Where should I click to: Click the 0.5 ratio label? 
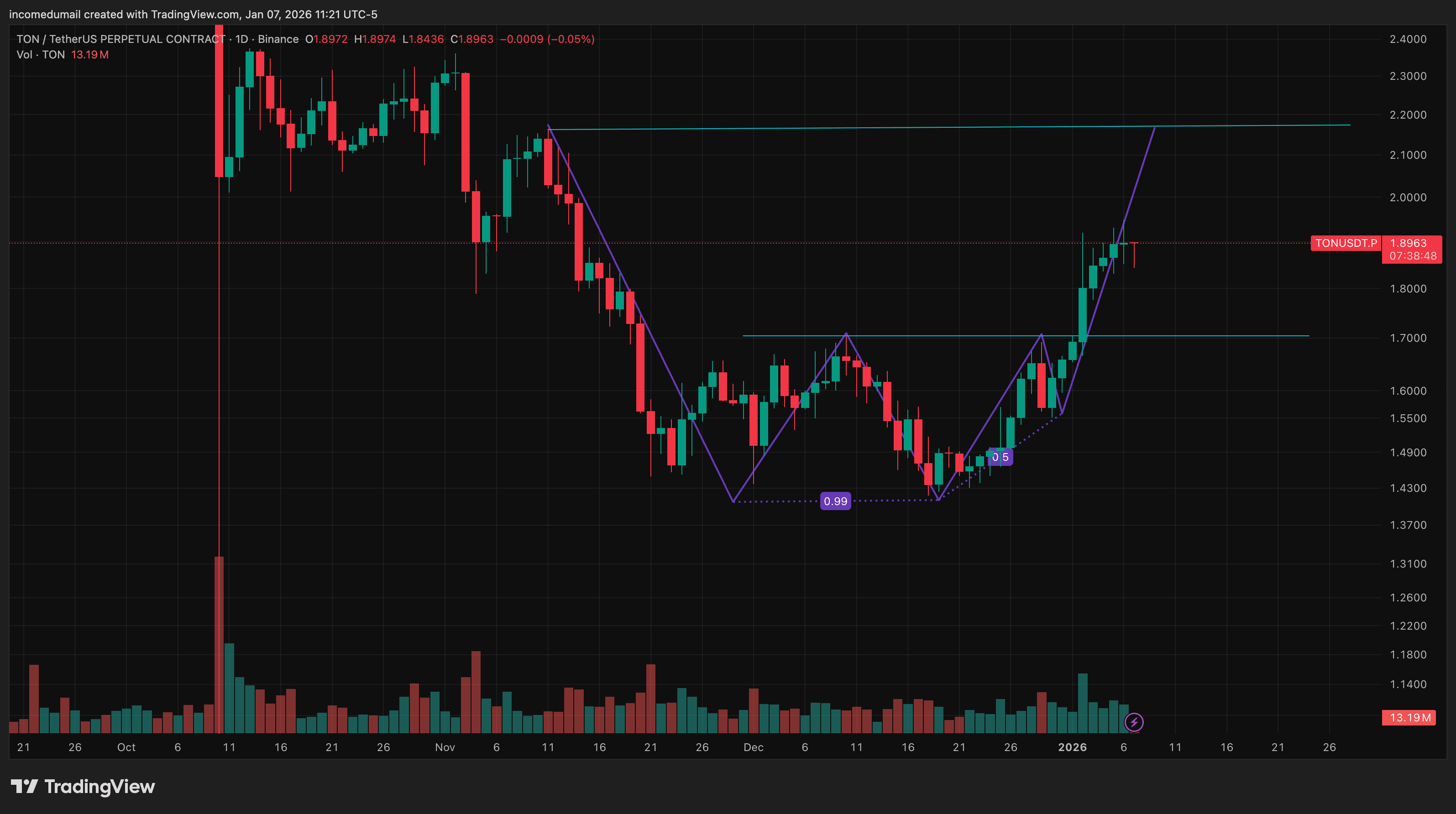click(x=1000, y=457)
